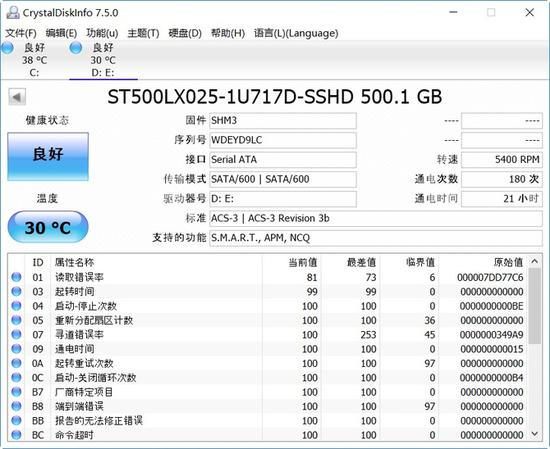Click scrollbar down arrow in attribute list
550x449 pixels.
(x=535, y=434)
